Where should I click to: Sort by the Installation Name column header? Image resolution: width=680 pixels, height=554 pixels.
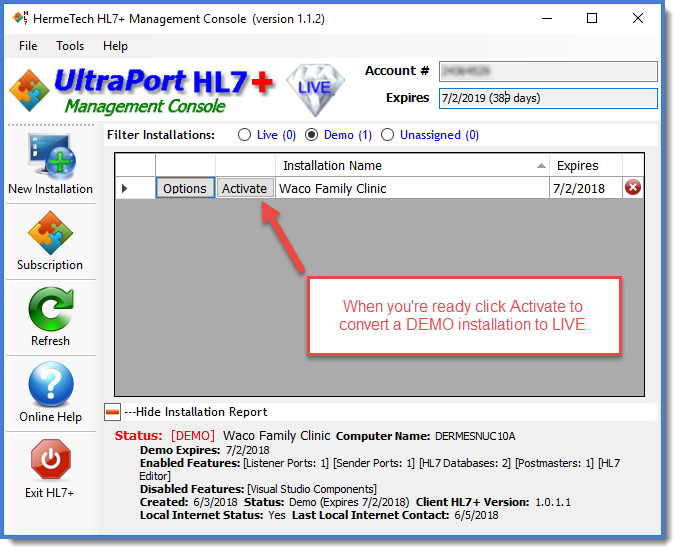tap(412, 166)
